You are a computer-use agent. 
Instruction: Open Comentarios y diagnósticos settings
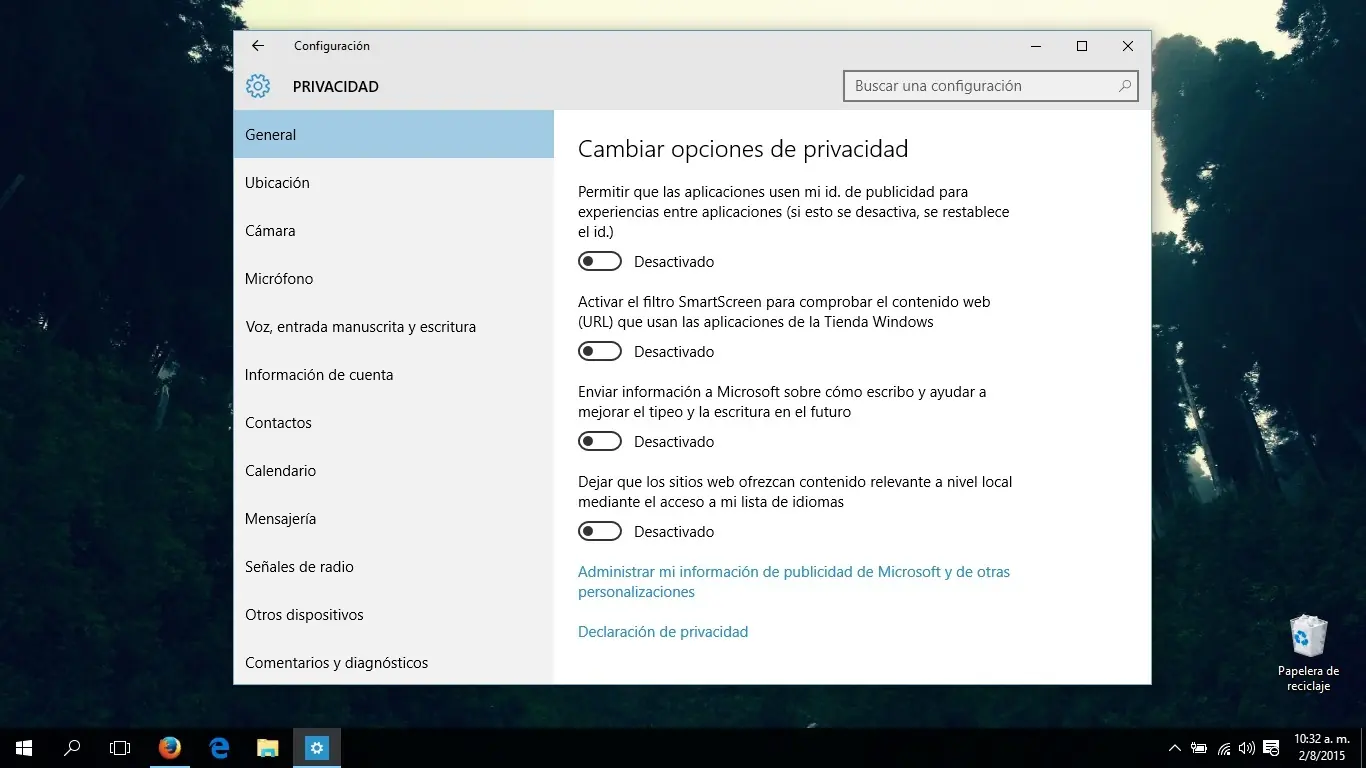[393, 661]
